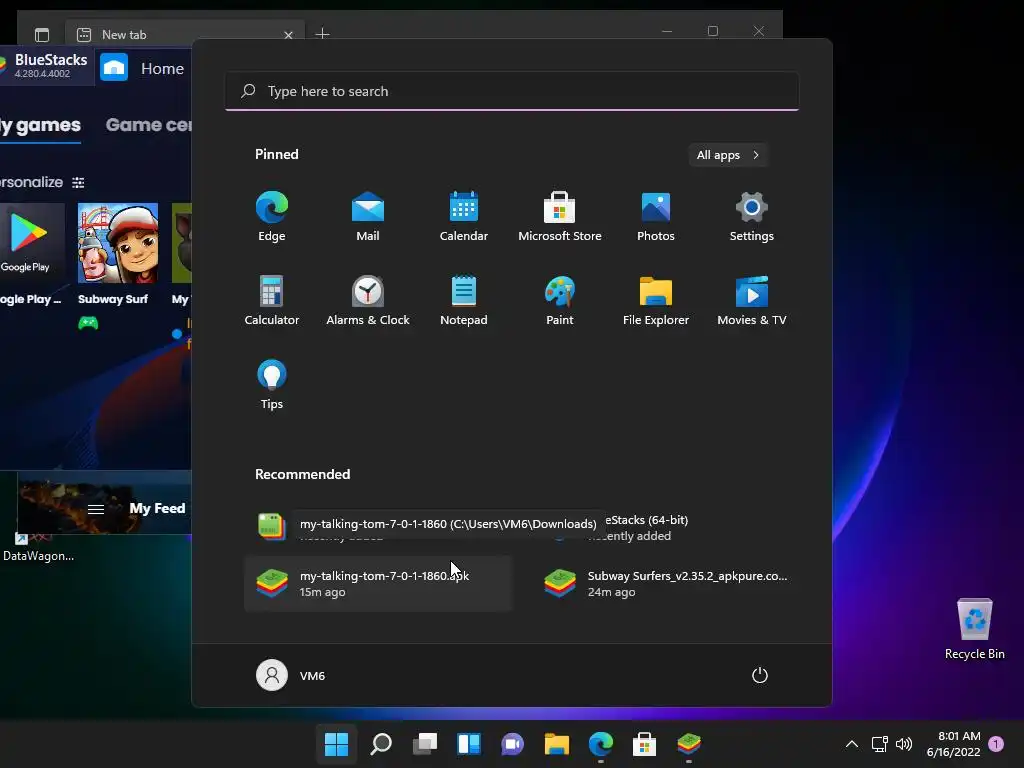
Task: Open the tab actions menu in Edge
Action: point(42,35)
